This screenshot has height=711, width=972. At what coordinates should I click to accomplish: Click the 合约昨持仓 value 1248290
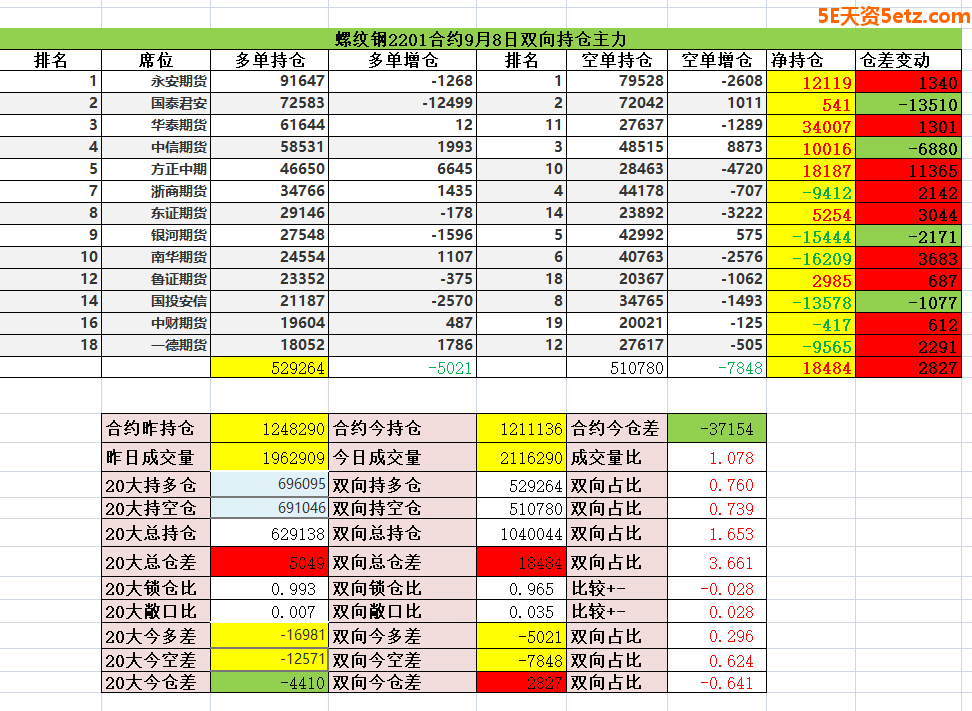[269, 429]
